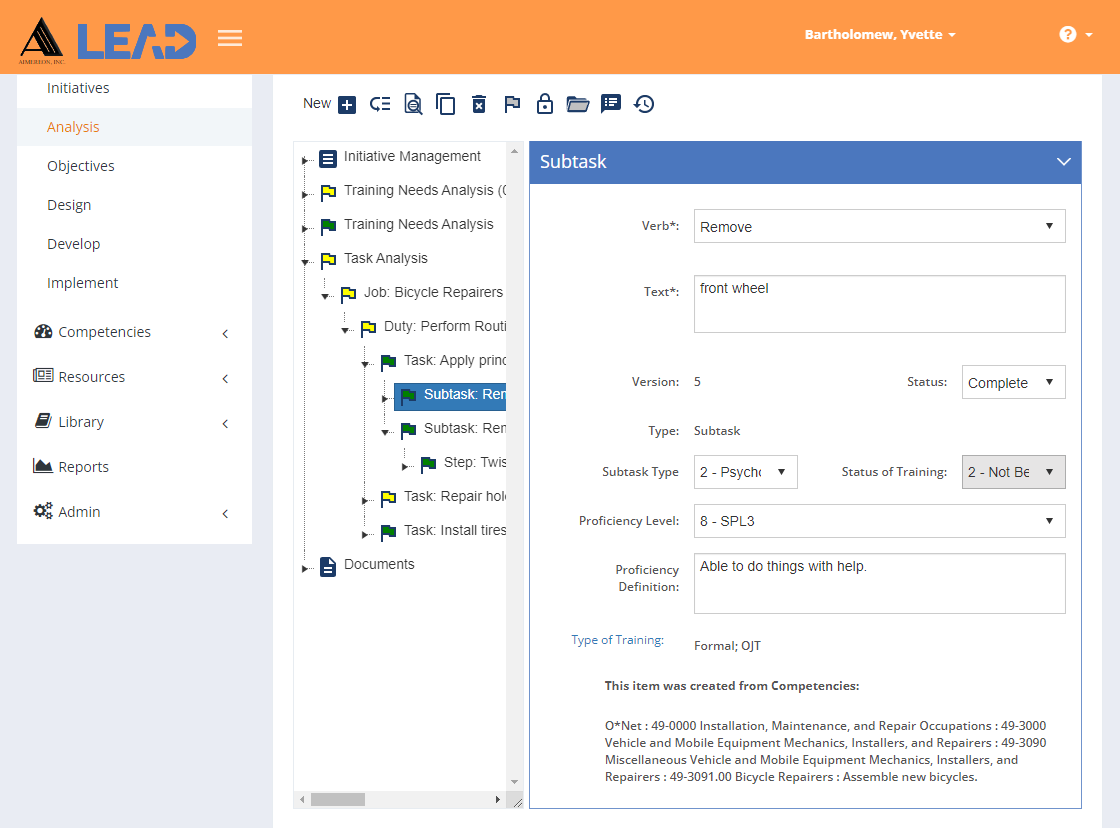The width and height of the screenshot is (1120, 828).
Task: Collapse the Job: Bicycle Repairers node arrow
Action: point(325,296)
